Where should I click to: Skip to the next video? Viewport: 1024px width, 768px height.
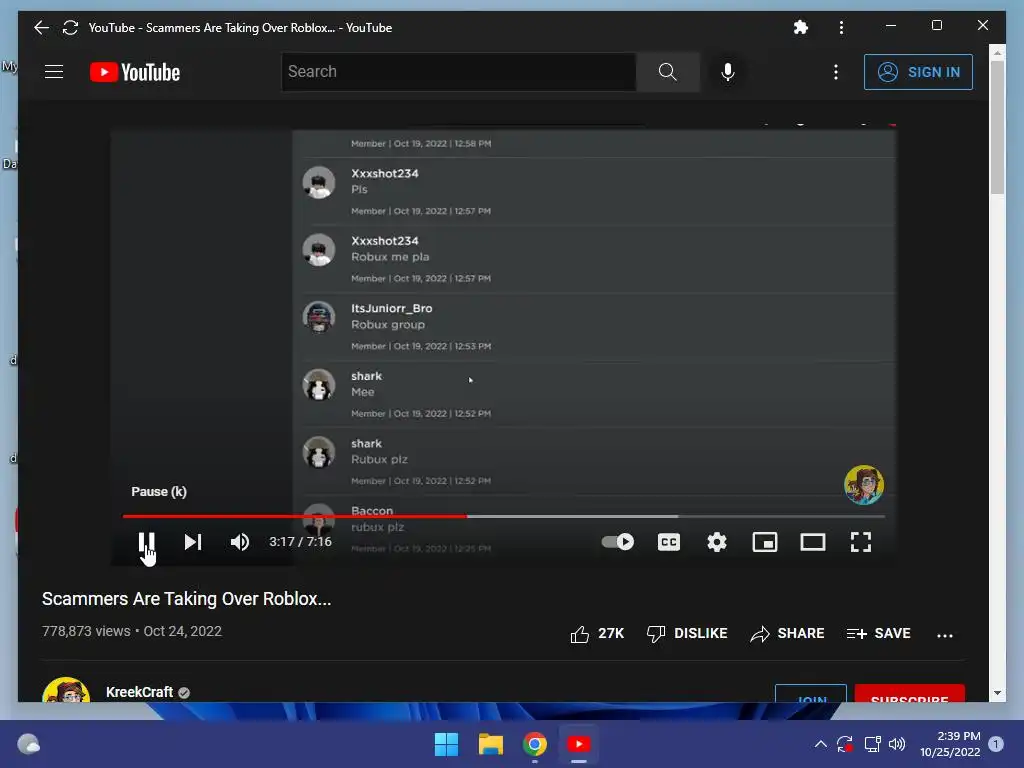(x=193, y=542)
